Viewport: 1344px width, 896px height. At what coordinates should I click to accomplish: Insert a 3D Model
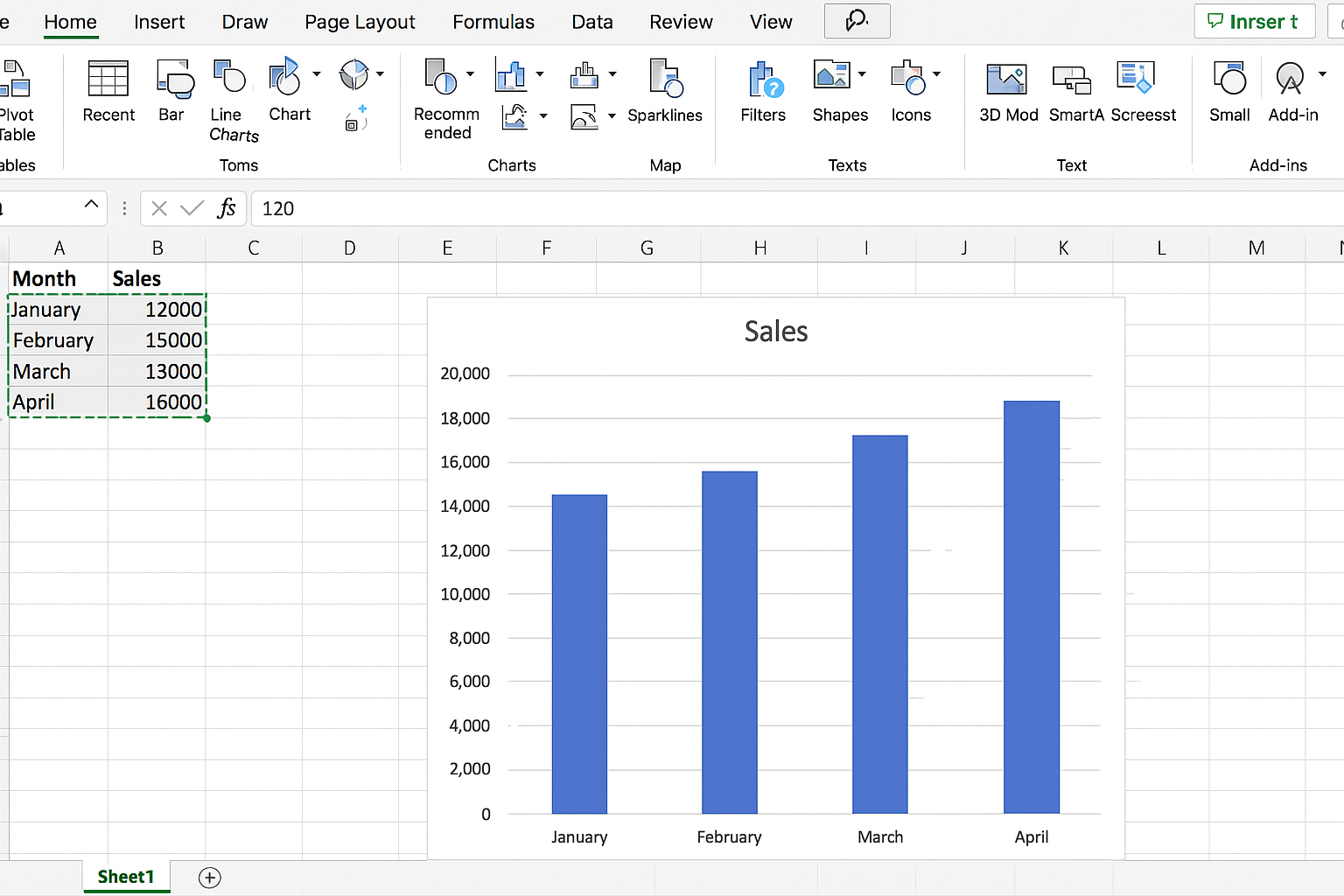(x=1006, y=79)
